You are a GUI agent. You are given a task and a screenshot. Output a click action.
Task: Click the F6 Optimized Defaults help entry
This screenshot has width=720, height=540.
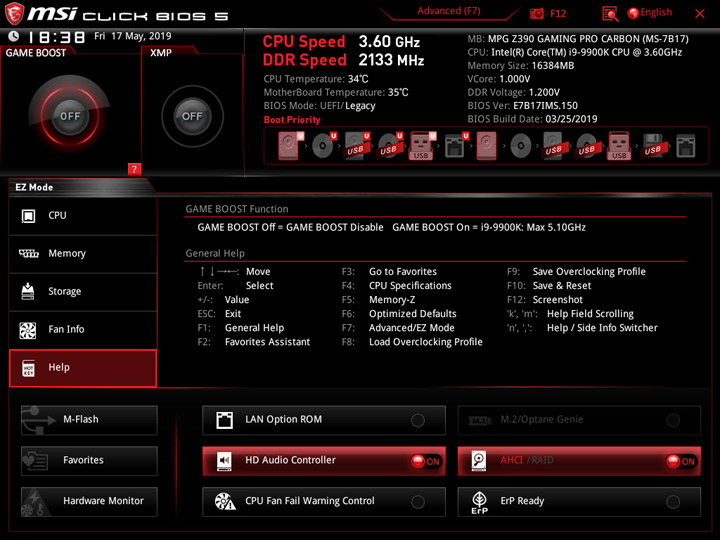pyautogui.click(x=399, y=314)
